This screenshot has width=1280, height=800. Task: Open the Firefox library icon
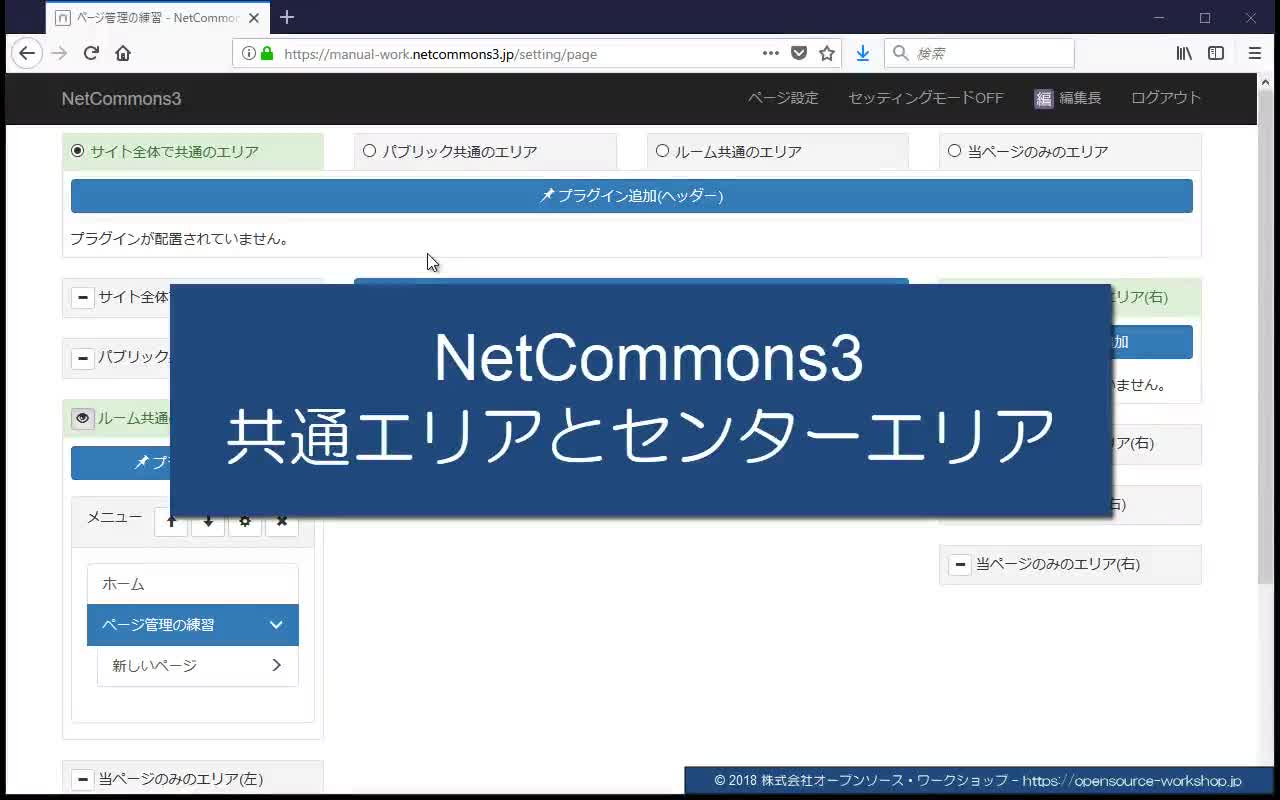click(1184, 53)
